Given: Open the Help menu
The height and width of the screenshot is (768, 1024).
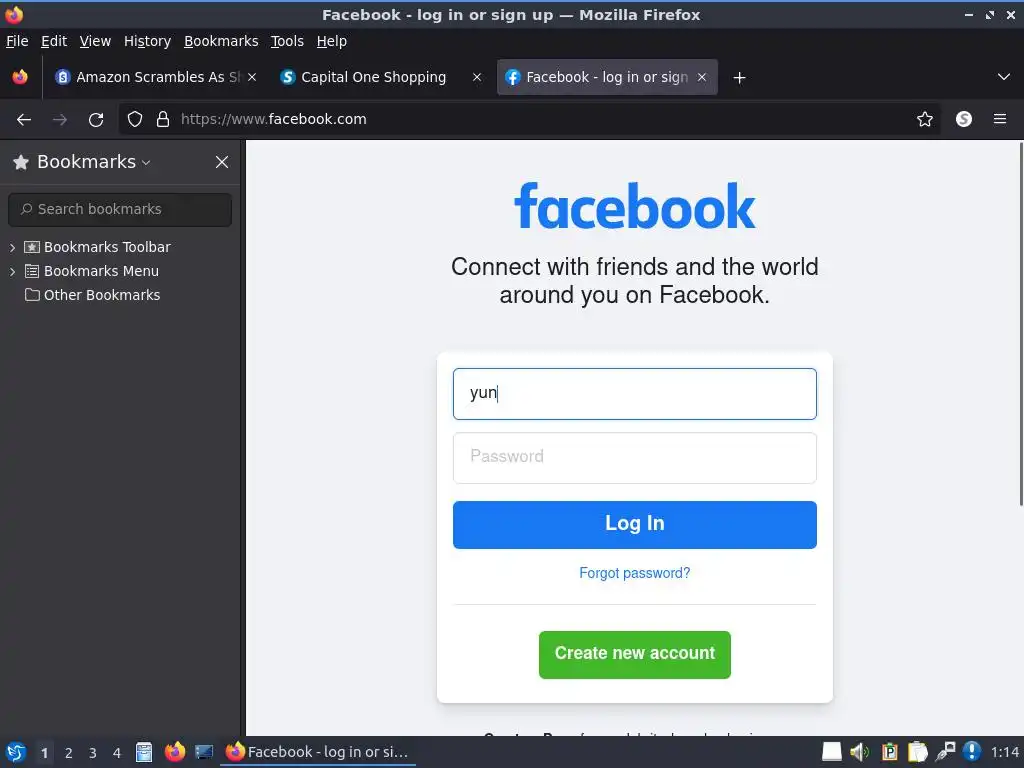Looking at the screenshot, I should [x=332, y=41].
